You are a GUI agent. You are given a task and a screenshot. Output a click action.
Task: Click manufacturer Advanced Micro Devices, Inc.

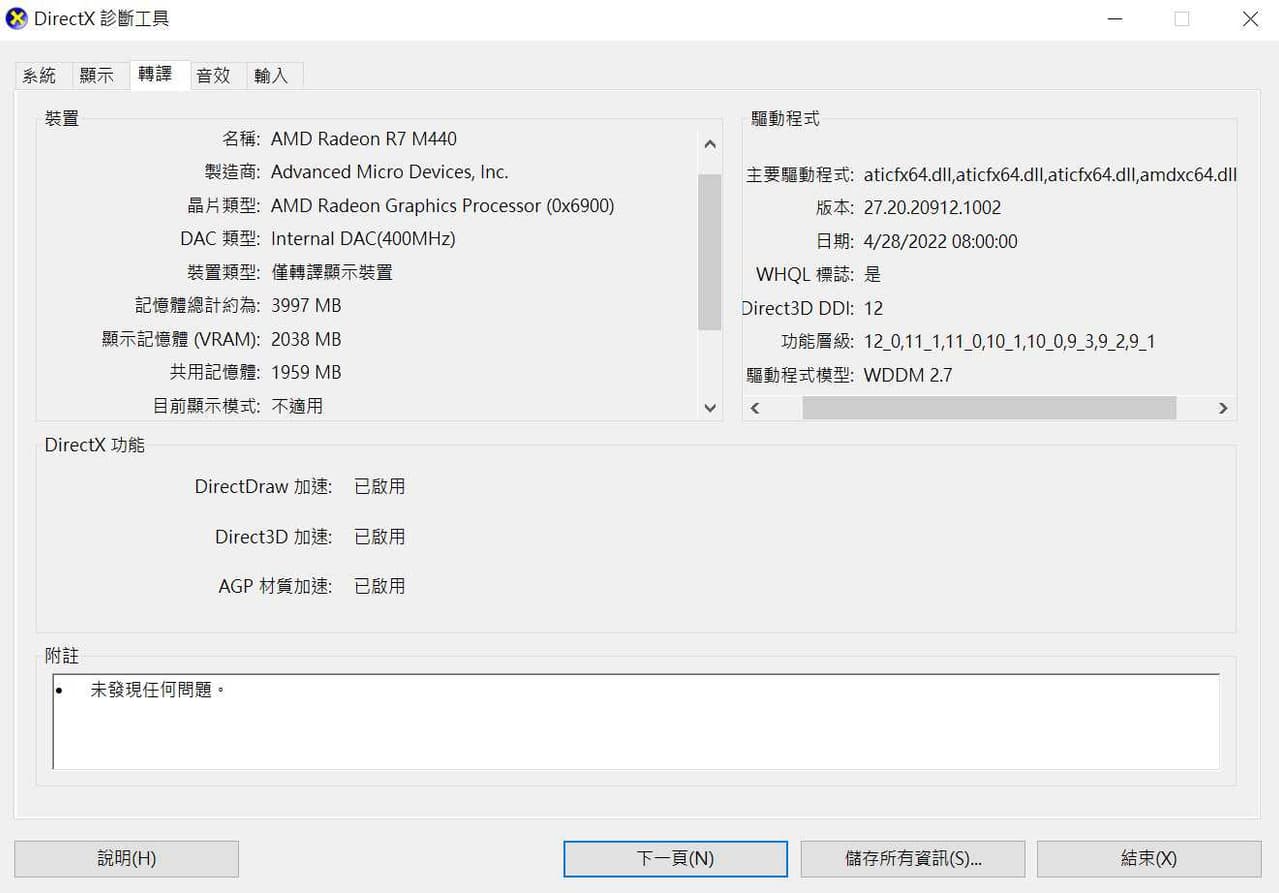pyautogui.click(x=390, y=172)
